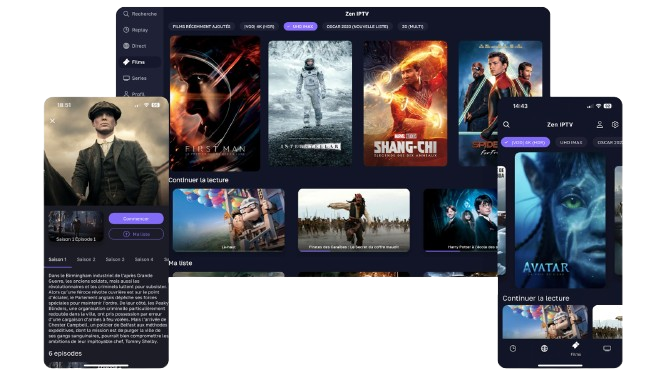The height and width of the screenshot is (375, 666).
Task: Open the Avatar poster on right phone
Action: 560,220
